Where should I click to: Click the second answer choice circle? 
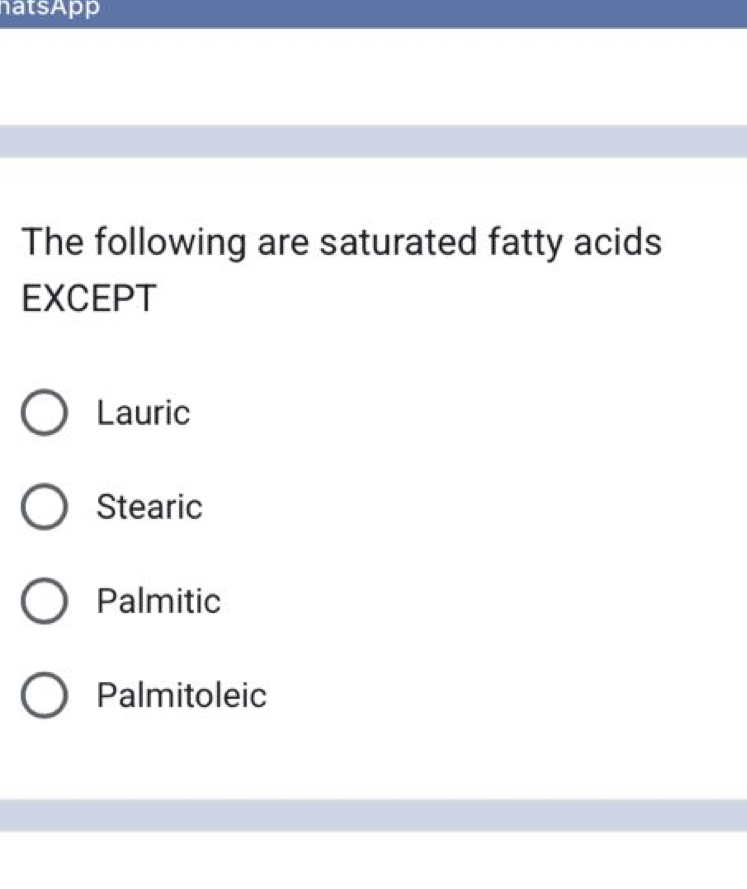(x=44, y=507)
